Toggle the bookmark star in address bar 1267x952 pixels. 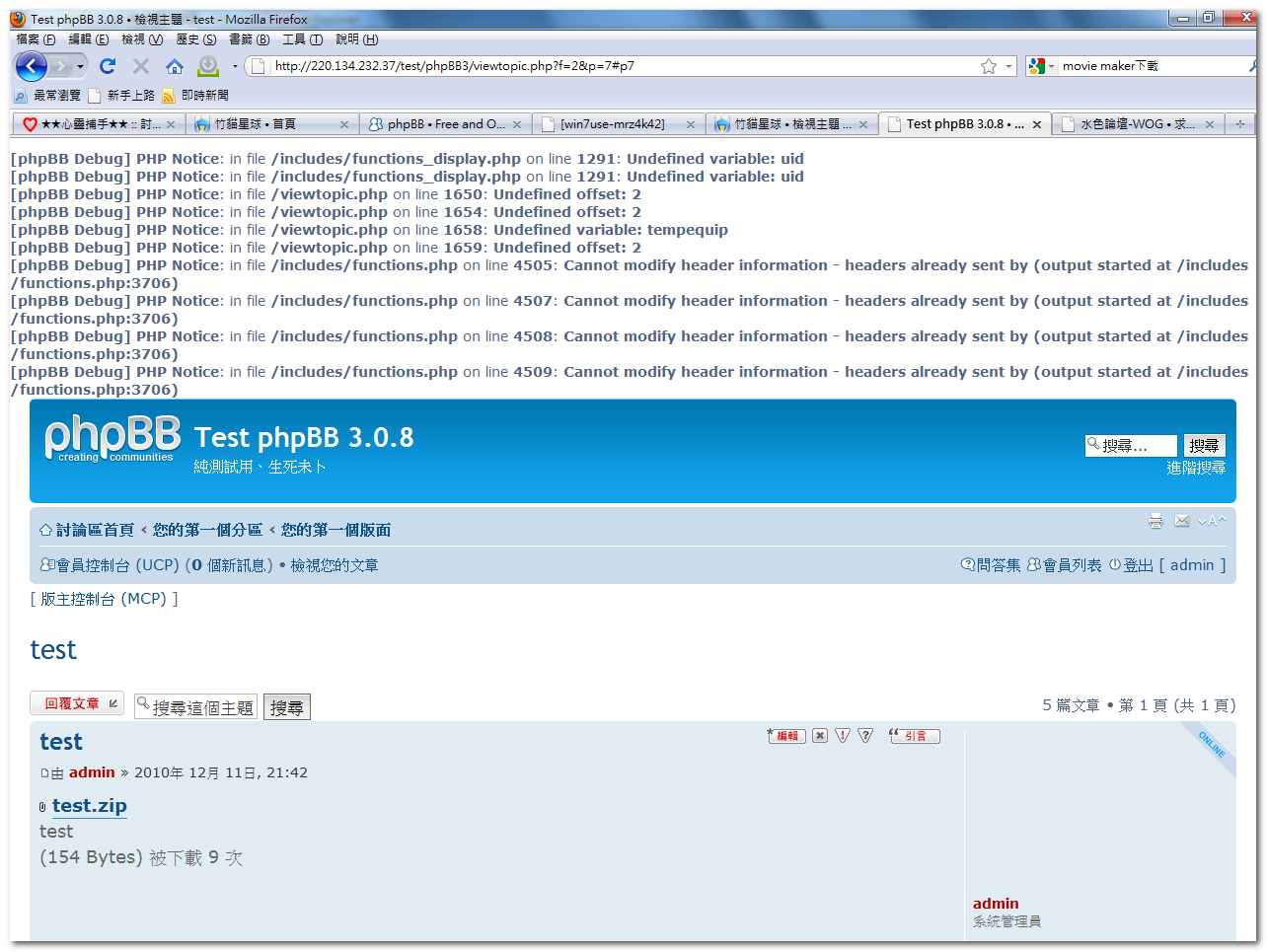click(x=989, y=66)
